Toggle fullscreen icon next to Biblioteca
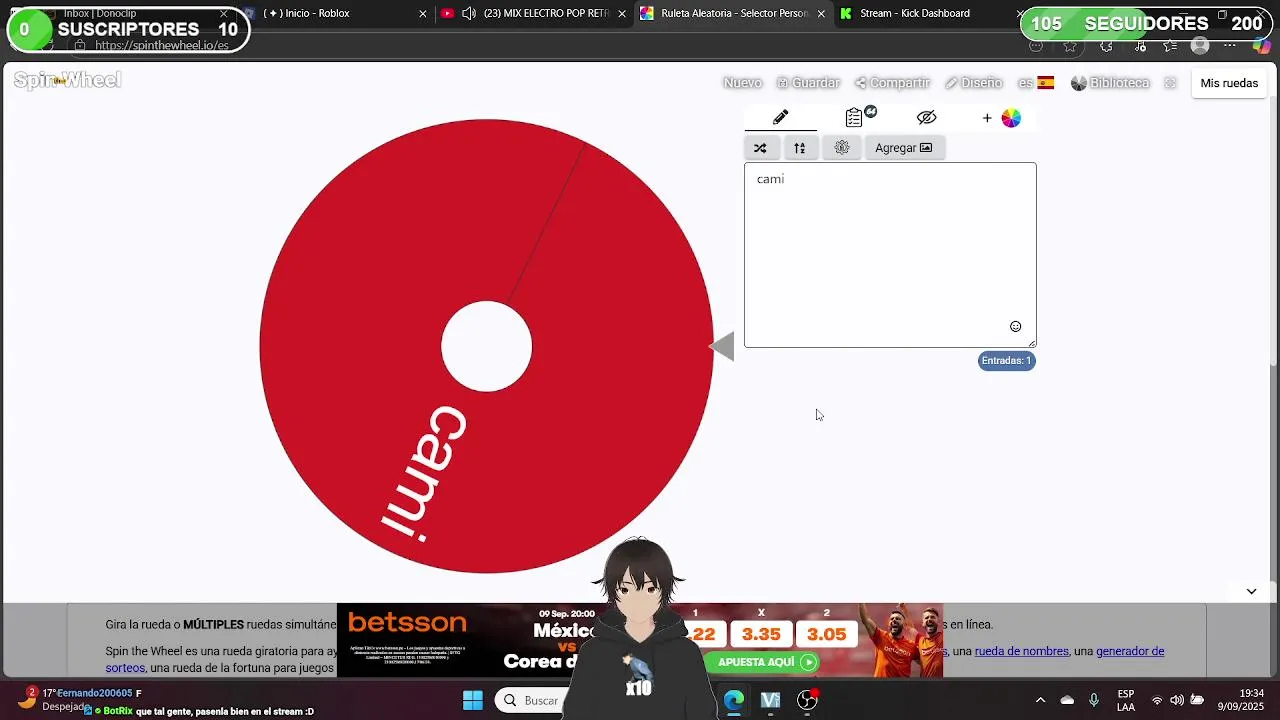The image size is (1280, 720). click(1170, 83)
